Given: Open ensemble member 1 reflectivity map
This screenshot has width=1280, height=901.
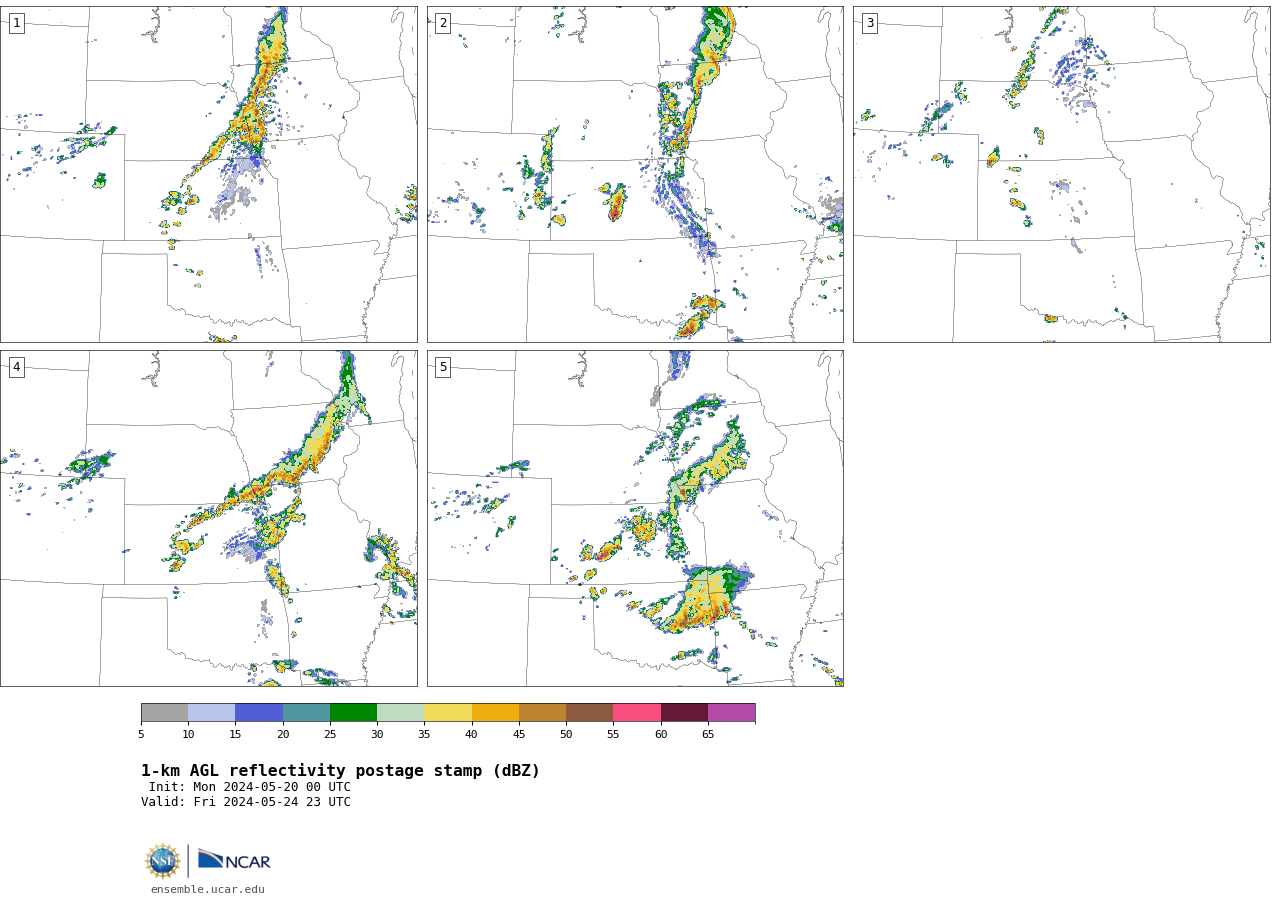Looking at the screenshot, I should pos(208,174).
